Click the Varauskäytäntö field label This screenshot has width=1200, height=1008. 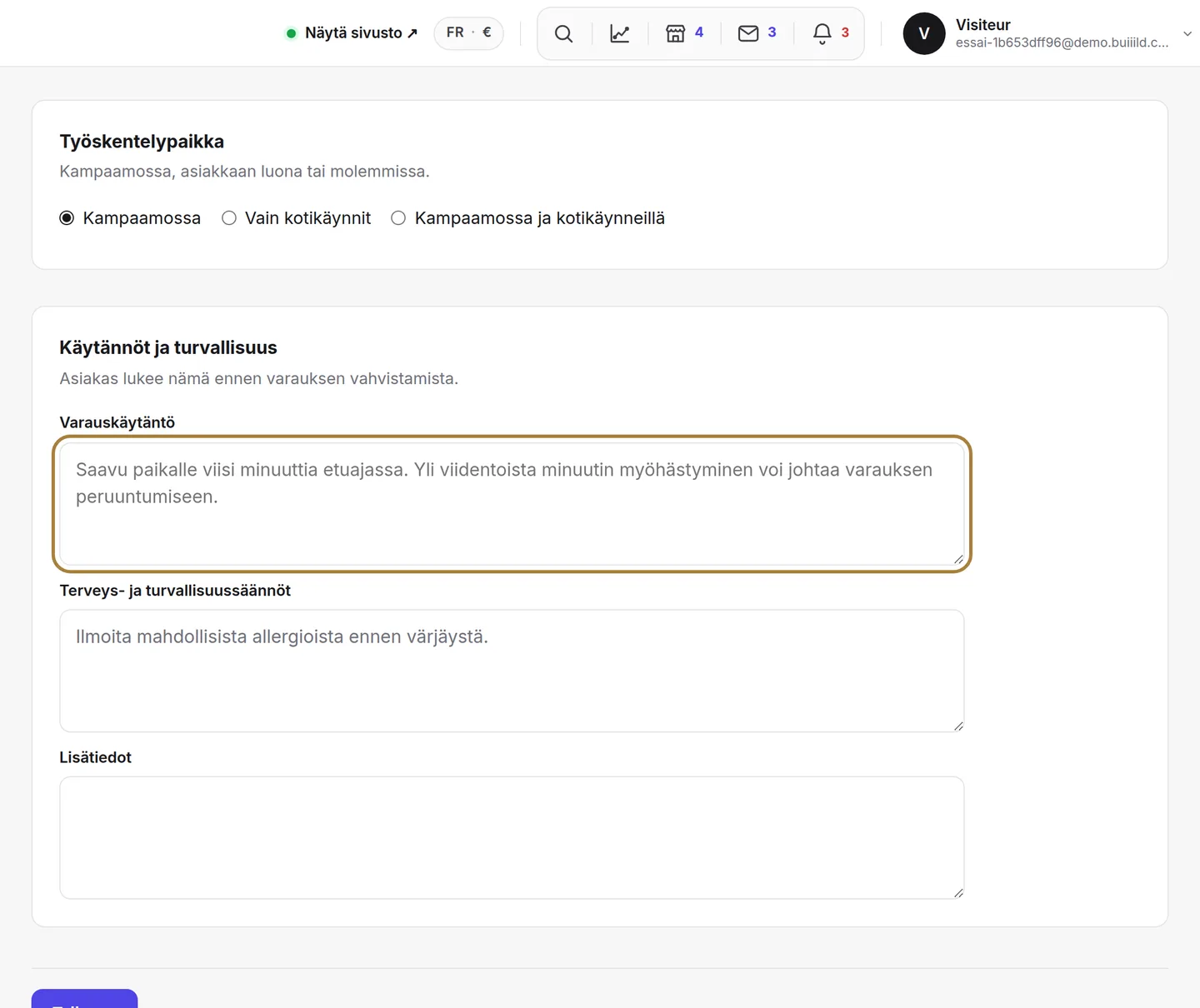[117, 422]
